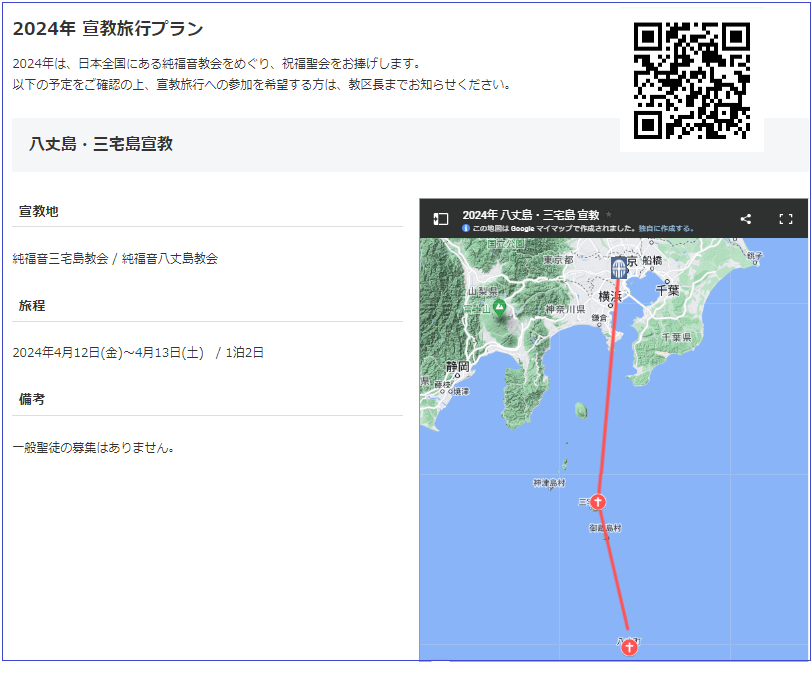811x688 pixels.
Task: Click the 宣教地 heading
Action: coord(39,212)
